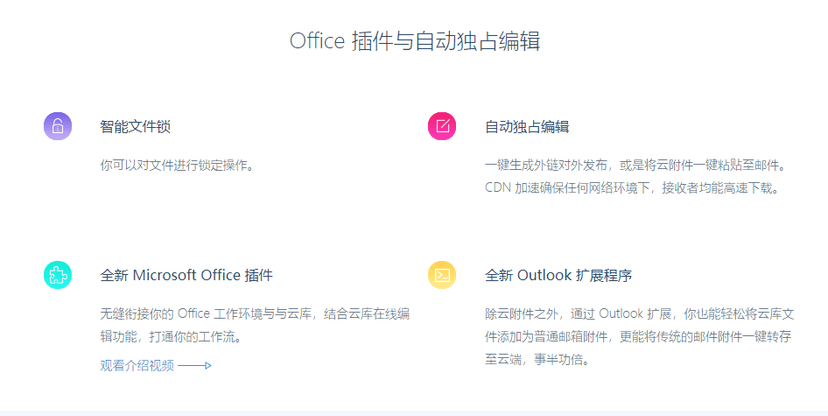Select the 自动独占编辑 feature heading

pos(527,127)
